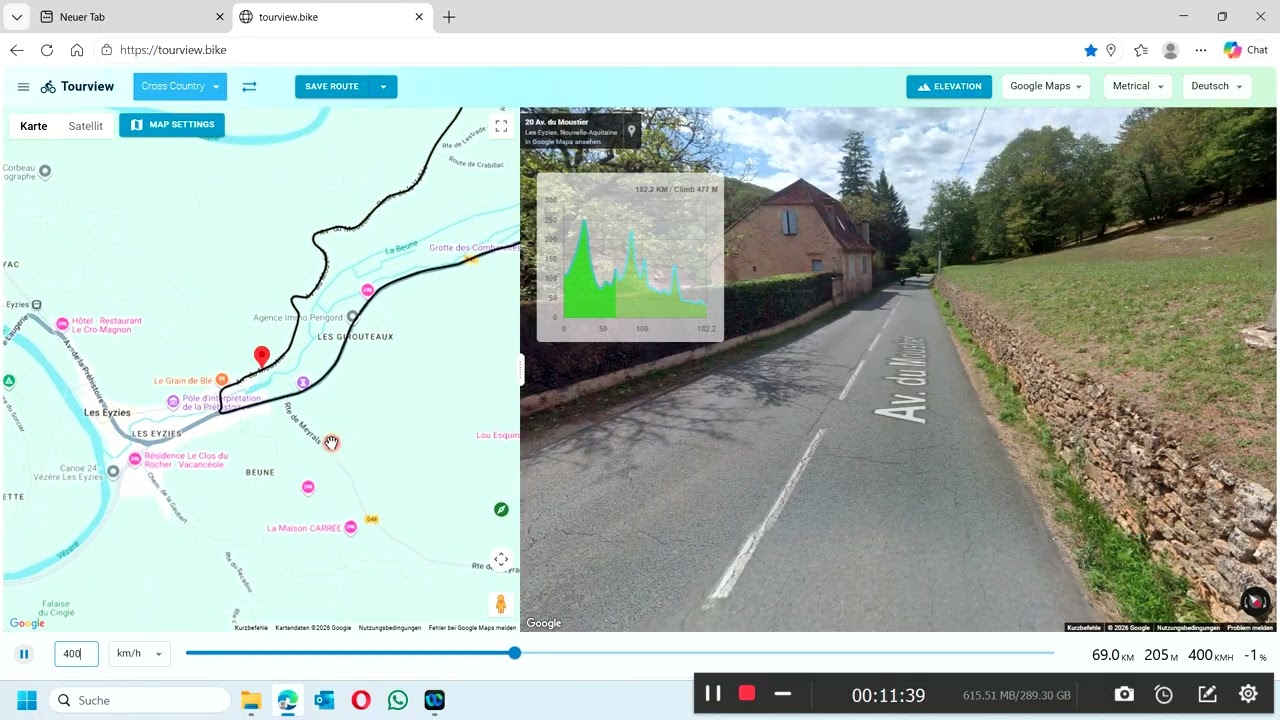Expand the Save Route dropdown arrow
Viewport: 1280px width, 720px height.
coord(383,87)
